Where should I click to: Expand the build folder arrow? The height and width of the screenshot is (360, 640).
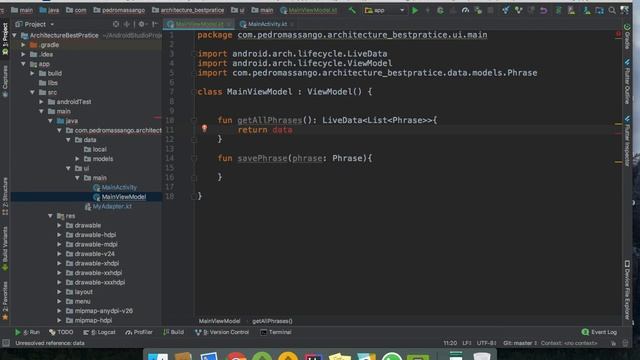click(x=32, y=73)
